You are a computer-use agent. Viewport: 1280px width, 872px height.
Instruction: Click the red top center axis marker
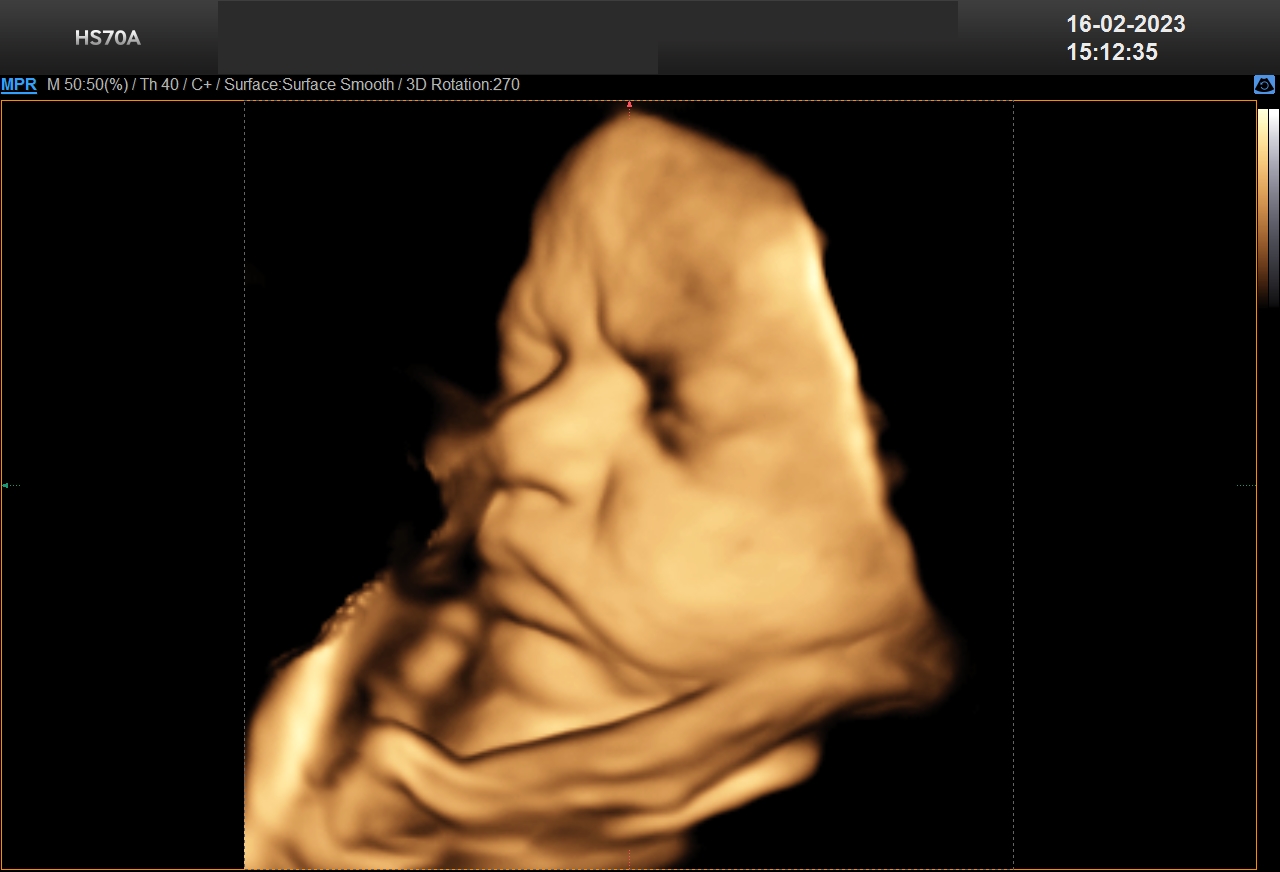629,104
